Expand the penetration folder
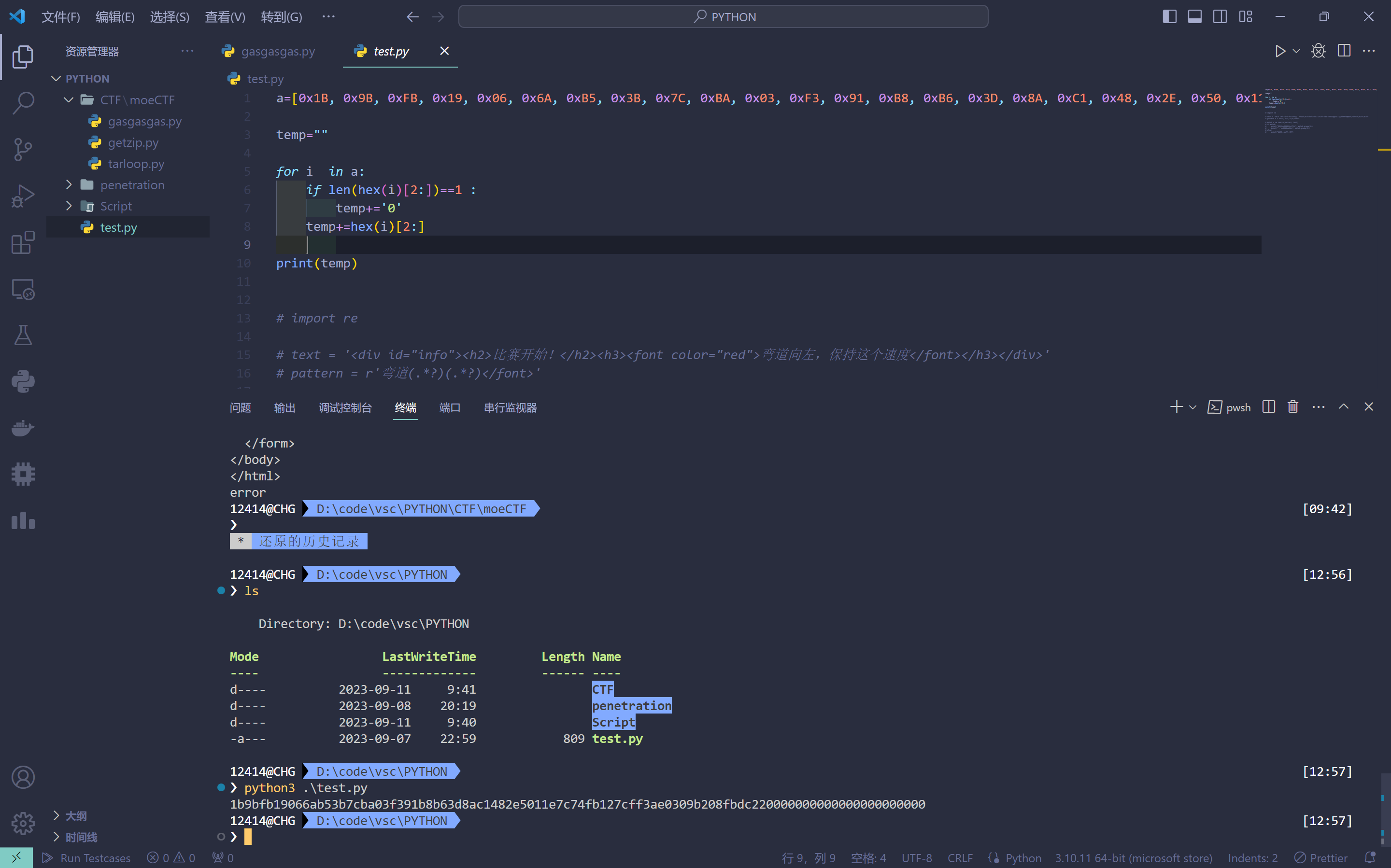 (131, 185)
